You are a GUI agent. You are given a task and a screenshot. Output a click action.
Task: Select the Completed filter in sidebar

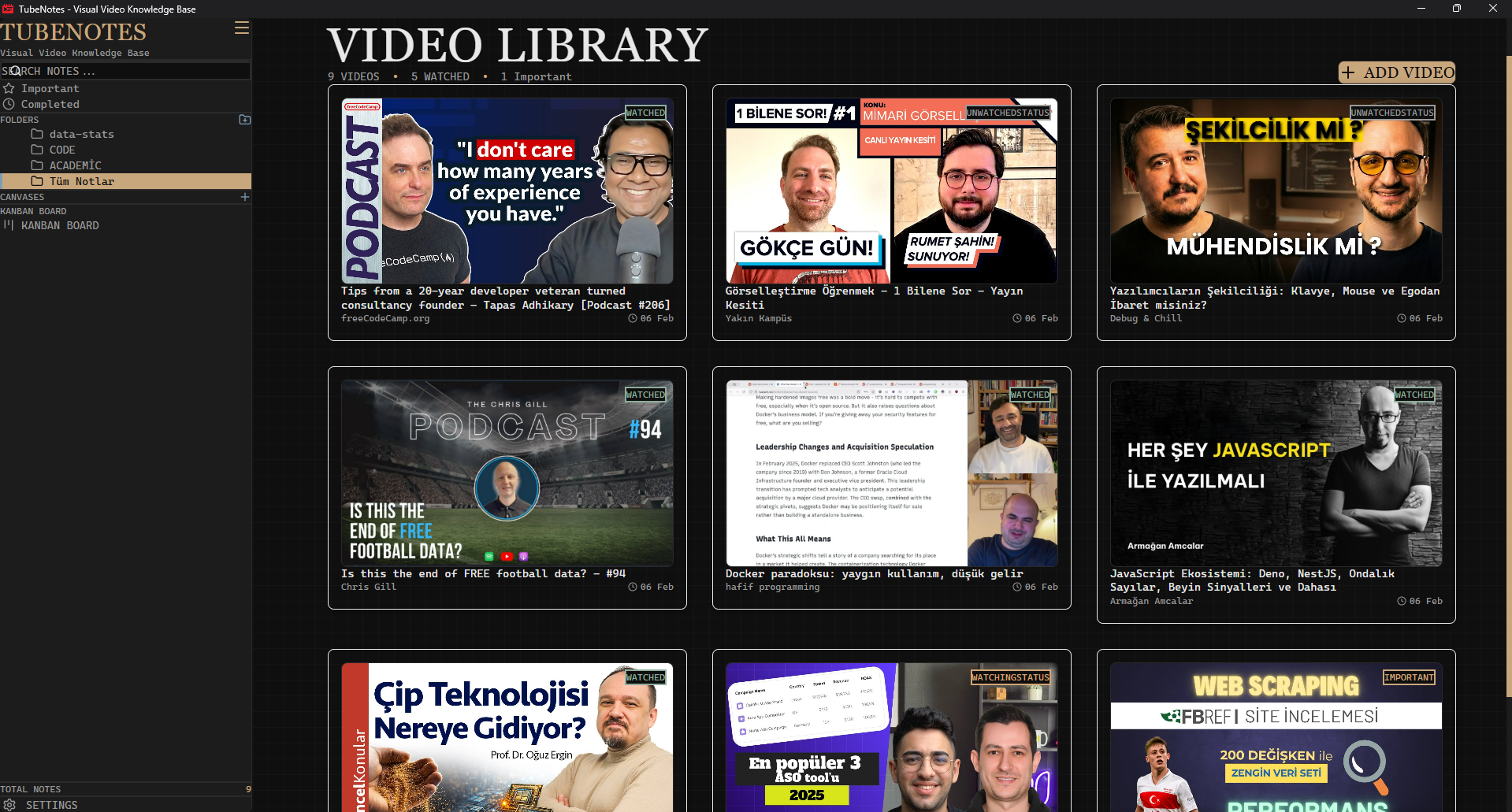click(50, 104)
